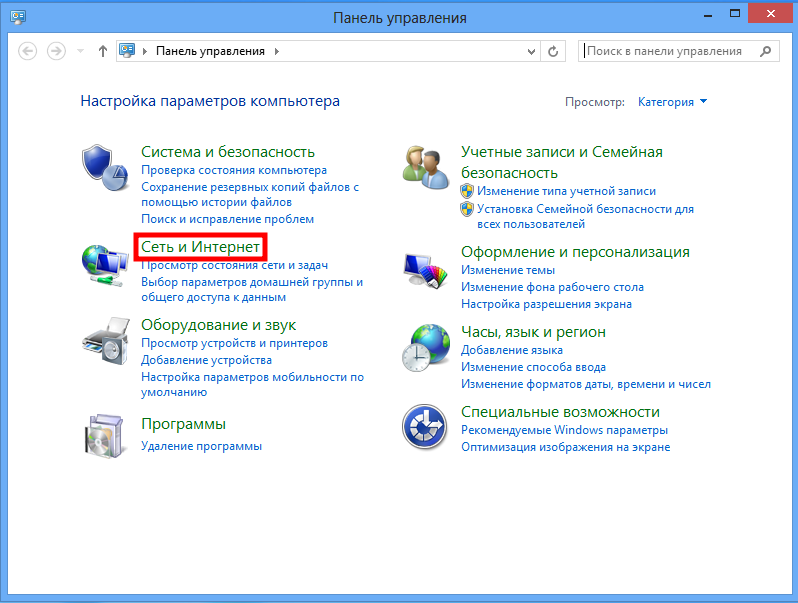The width and height of the screenshot is (798, 603).
Task: Open Оборудование и звук category
Action: (x=218, y=325)
